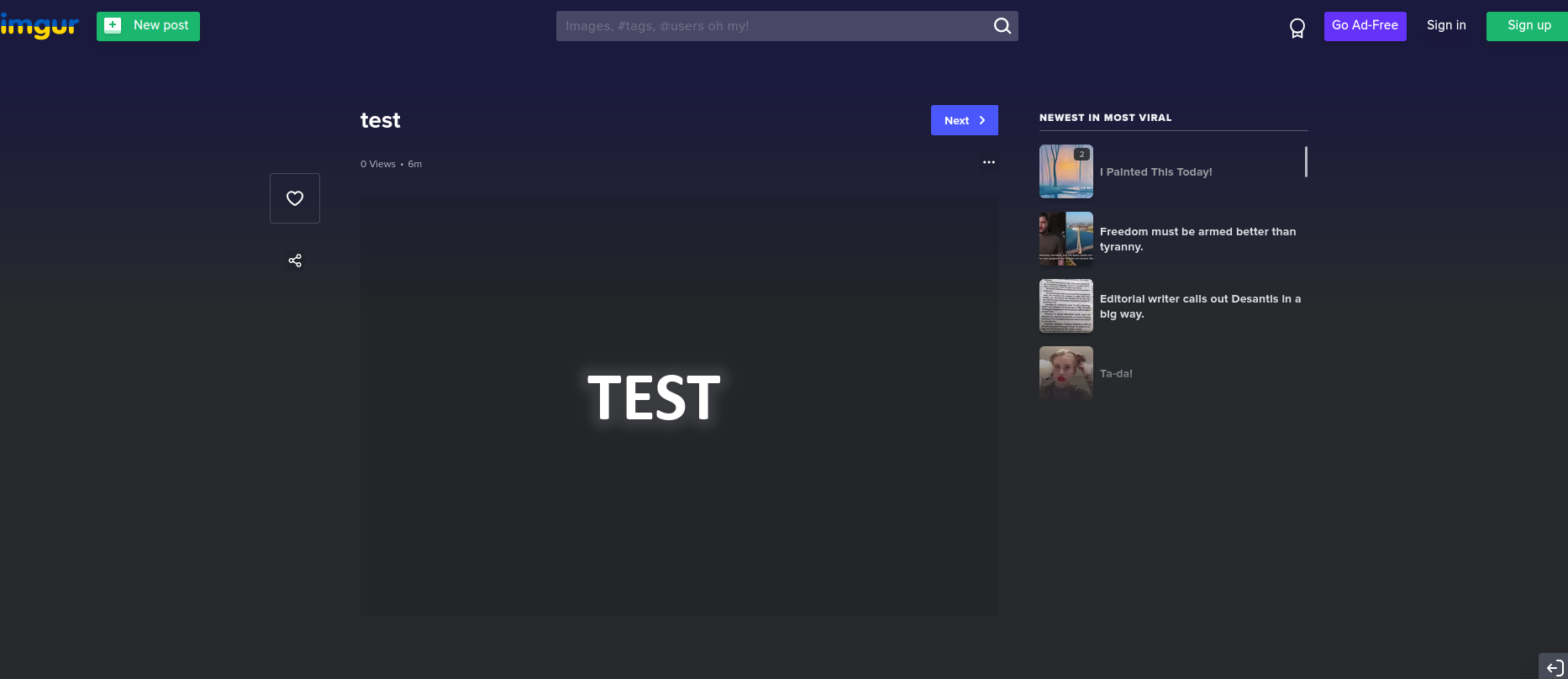The width and height of the screenshot is (1568, 679).
Task: Open the three-dot post options menu
Action: pos(989,162)
